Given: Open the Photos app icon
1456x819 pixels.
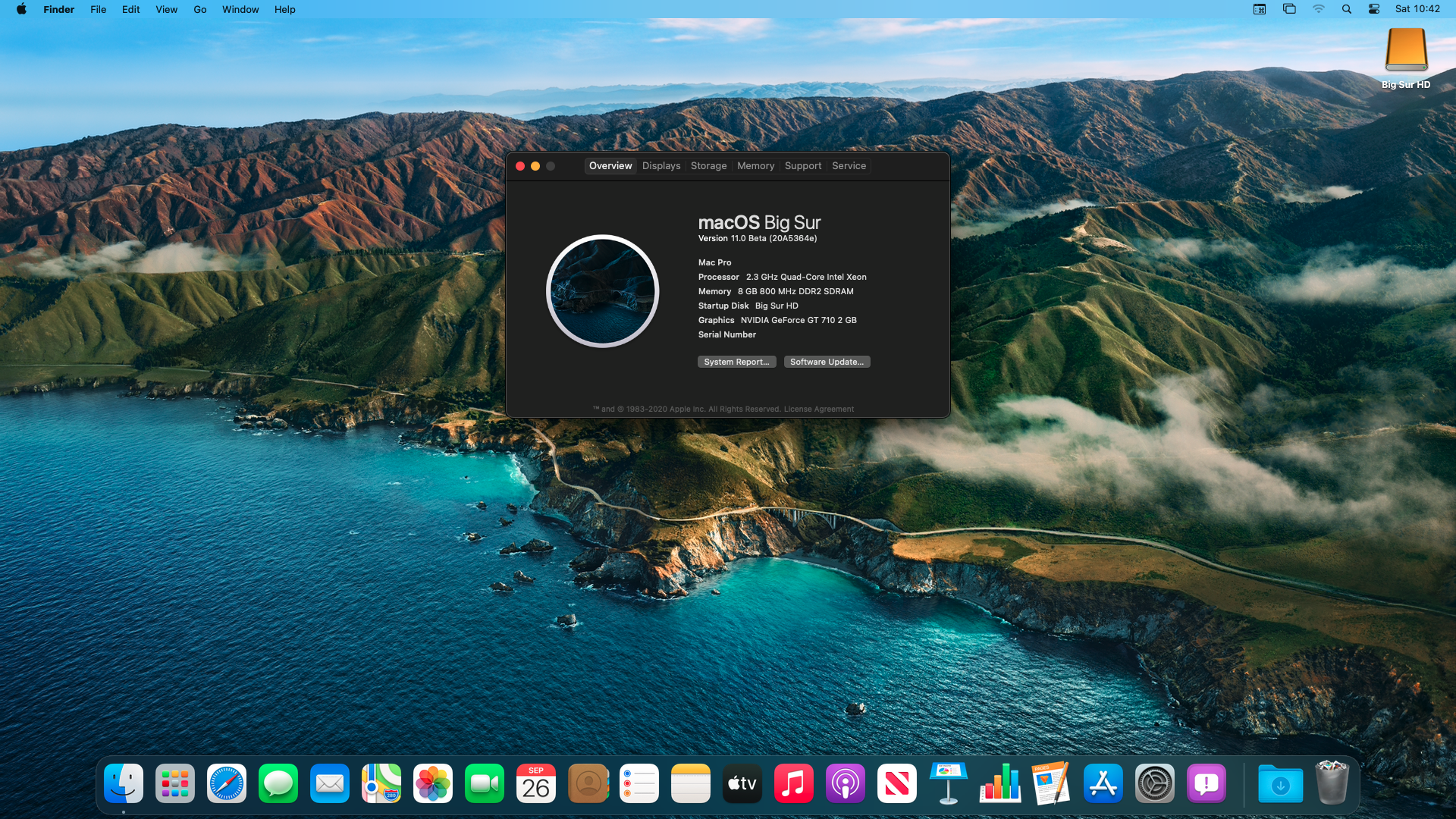Looking at the screenshot, I should (x=433, y=783).
